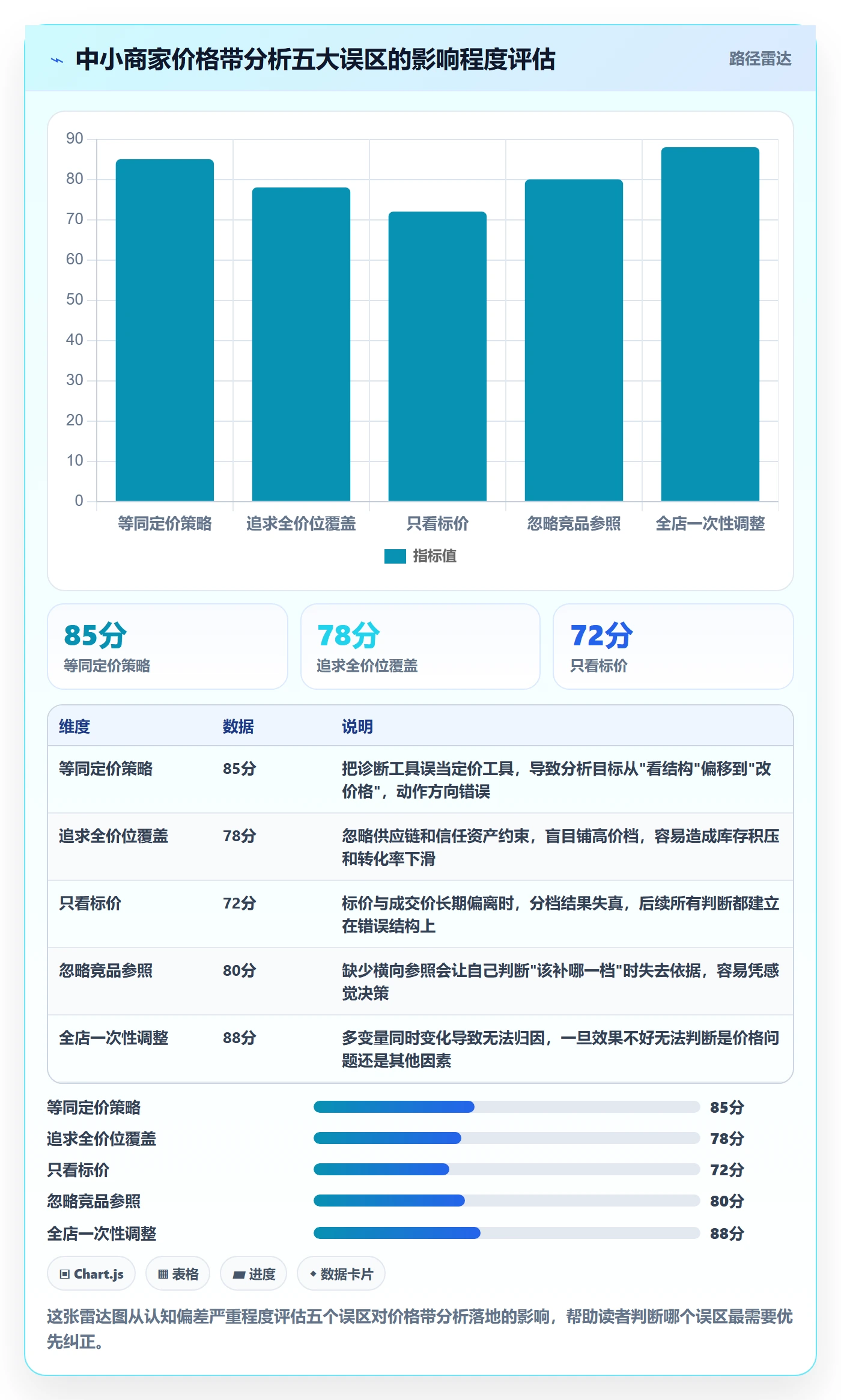Click the 路径雷达 tag in the header
Viewport: 841px width, 1400px height.
coord(760,59)
